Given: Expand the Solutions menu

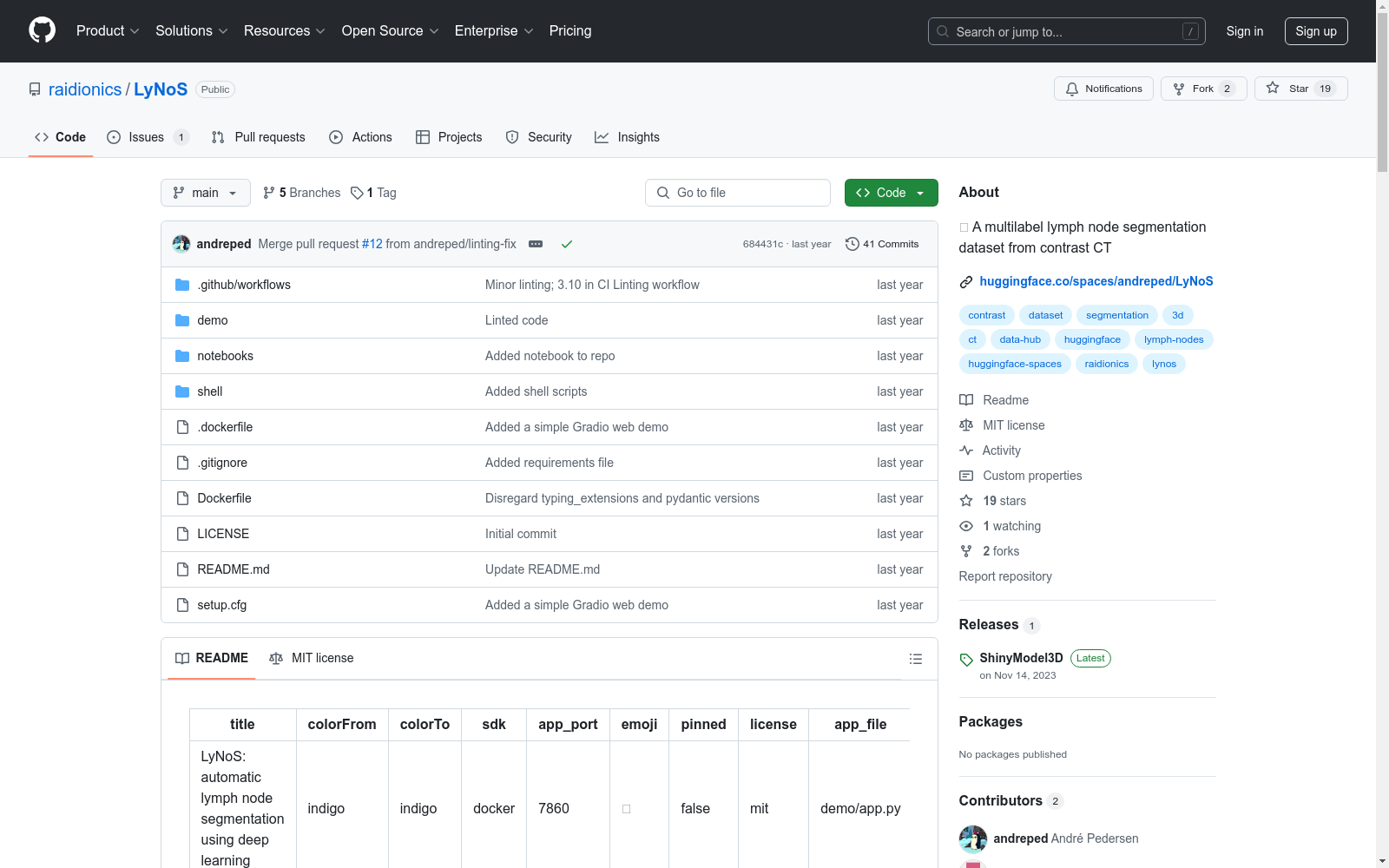Looking at the screenshot, I should pyautogui.click(x=192, y=31).
